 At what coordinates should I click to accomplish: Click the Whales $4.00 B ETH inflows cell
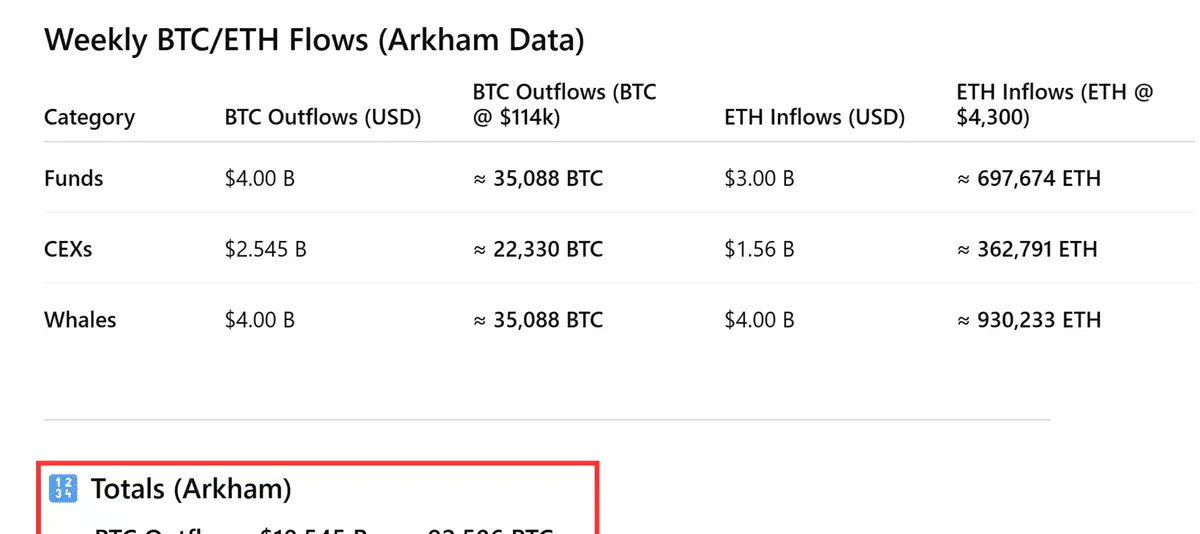tap(759, 320)
